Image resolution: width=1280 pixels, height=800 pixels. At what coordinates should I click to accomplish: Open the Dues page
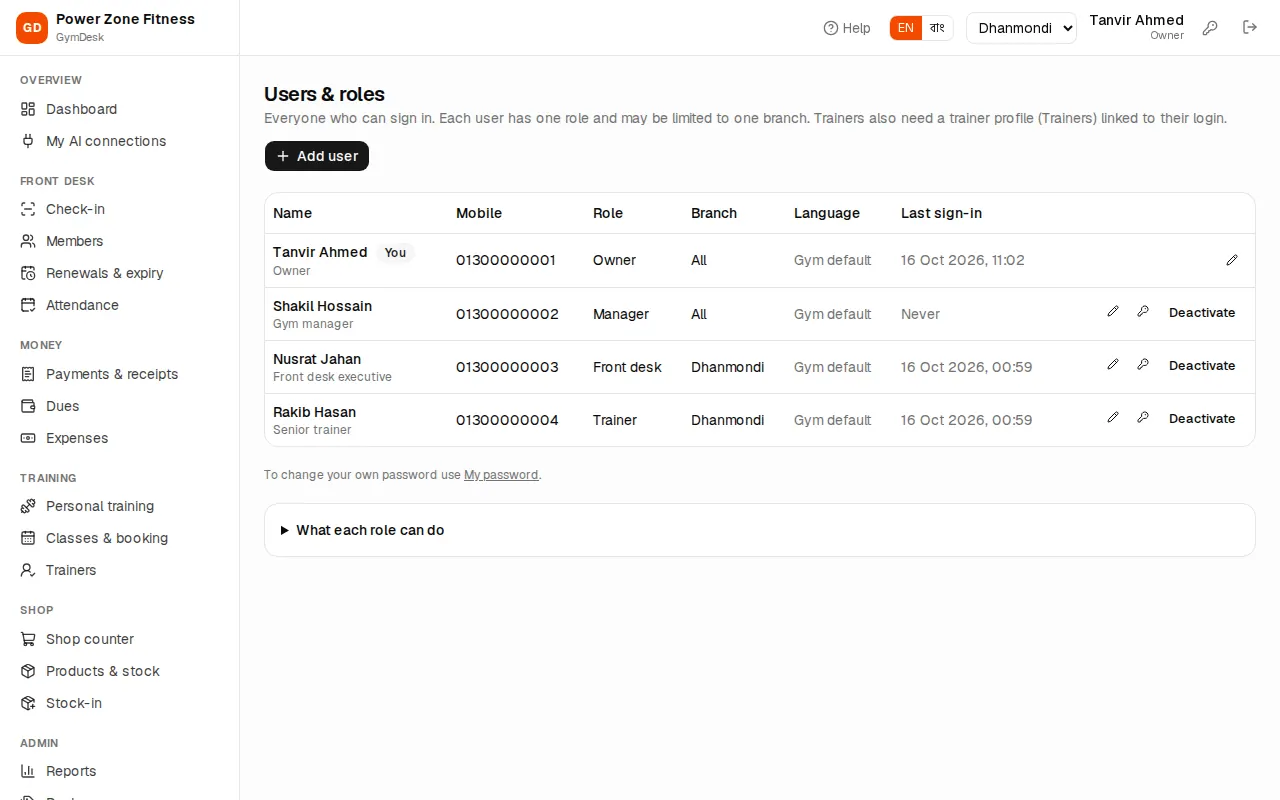120,406
